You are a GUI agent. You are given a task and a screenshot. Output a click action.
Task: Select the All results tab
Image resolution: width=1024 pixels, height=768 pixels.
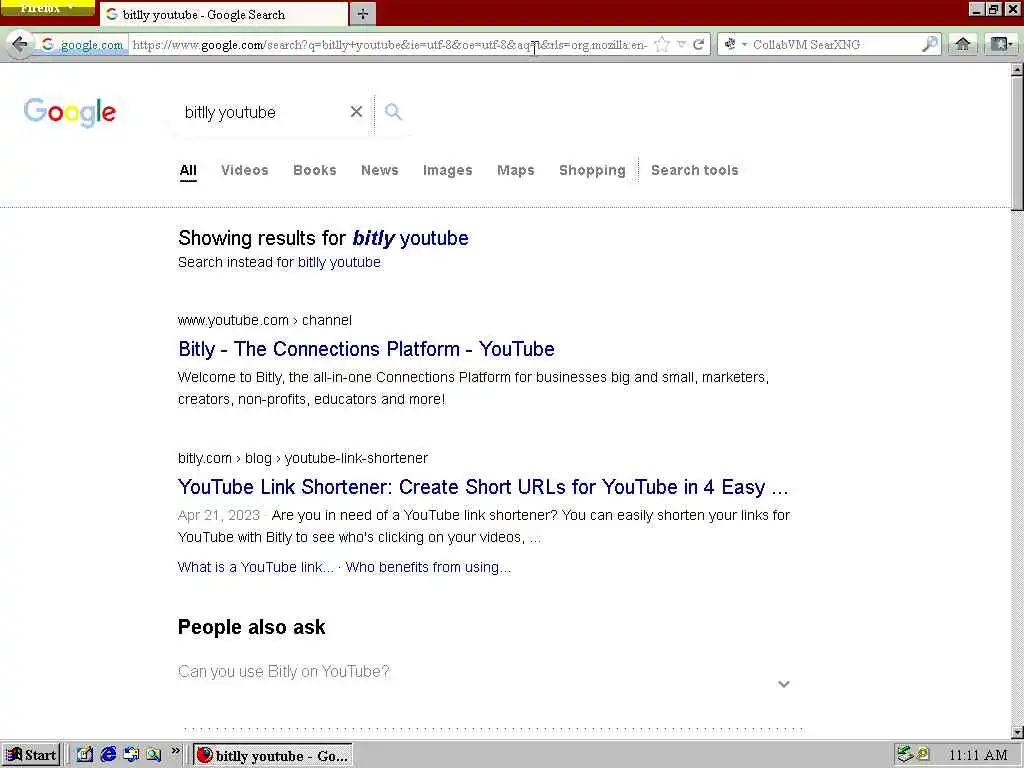click(x=188, y=170)
